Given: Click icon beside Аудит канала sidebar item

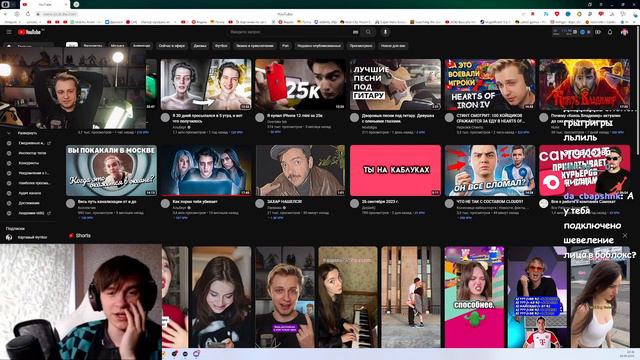Looking at the screenshot, I should click(x=9, y=193).
